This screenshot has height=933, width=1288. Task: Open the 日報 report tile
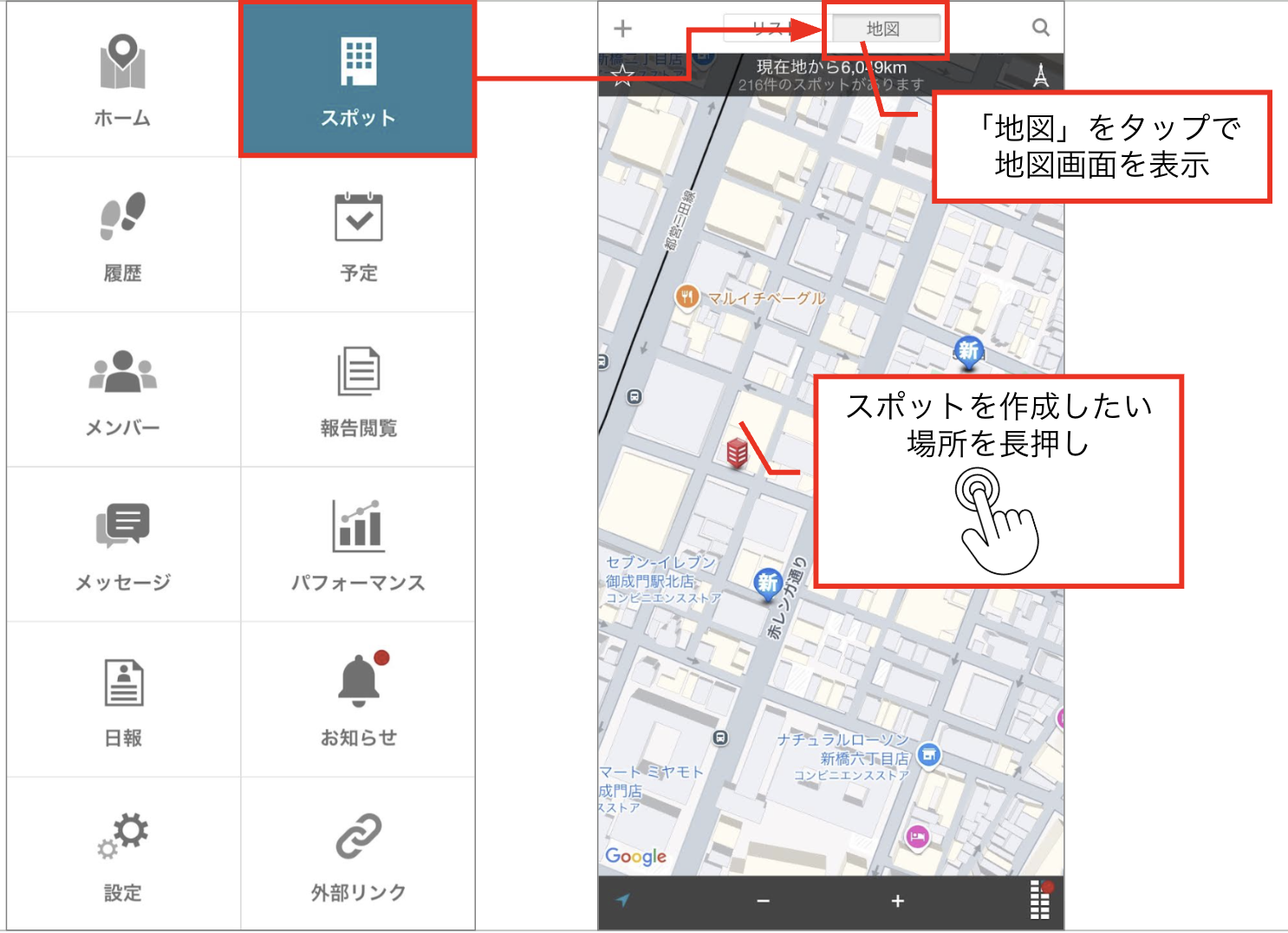point(123,700)
